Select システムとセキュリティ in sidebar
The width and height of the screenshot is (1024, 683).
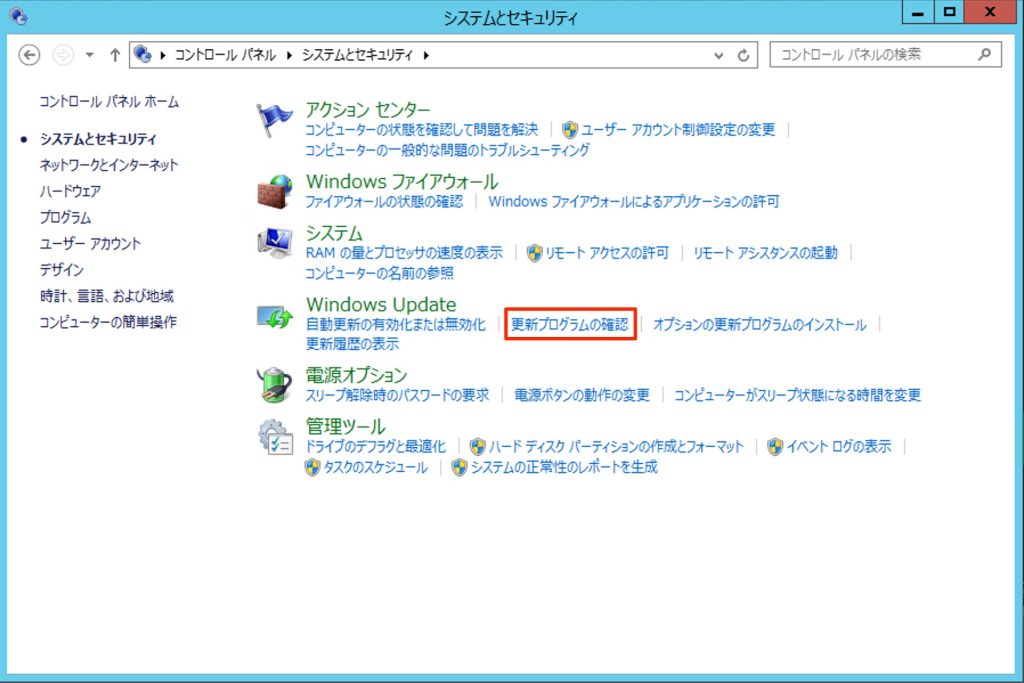point(98,139)
